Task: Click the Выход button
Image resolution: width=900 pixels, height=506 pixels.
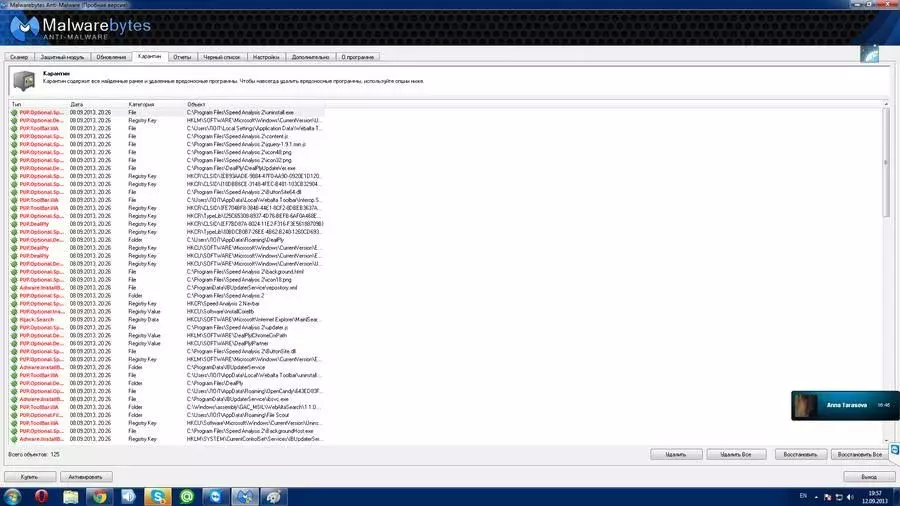Action: (x=868, y=477)
